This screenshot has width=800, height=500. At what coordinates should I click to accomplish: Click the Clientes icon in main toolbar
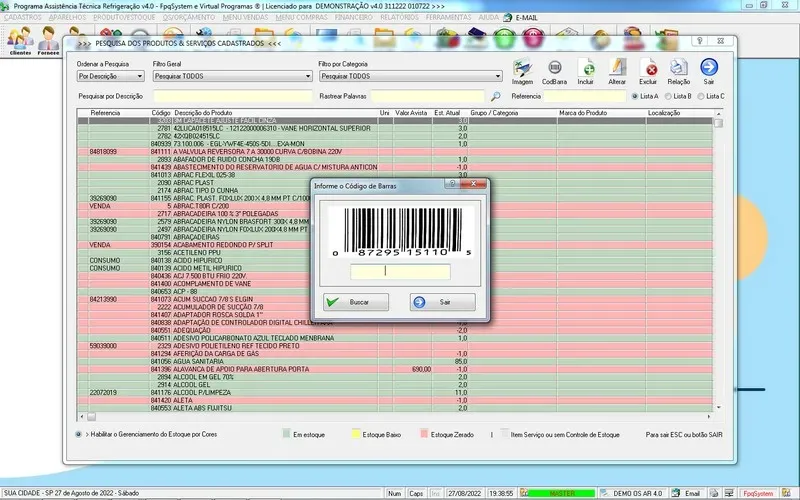(x=18, y=41)
